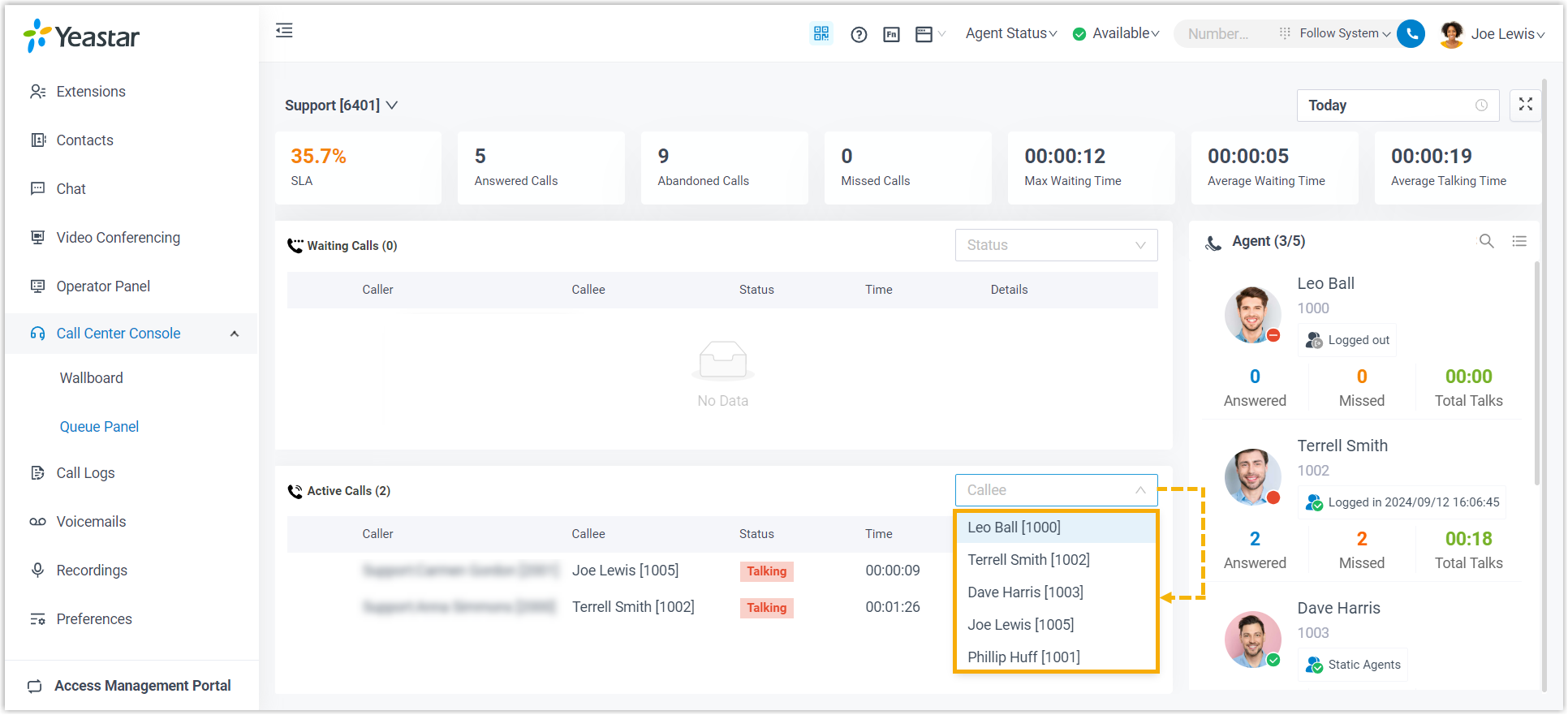Open Joe Lewis account menu
The width and height of the screenshot is (1568, 715).
pos(1492,34)
